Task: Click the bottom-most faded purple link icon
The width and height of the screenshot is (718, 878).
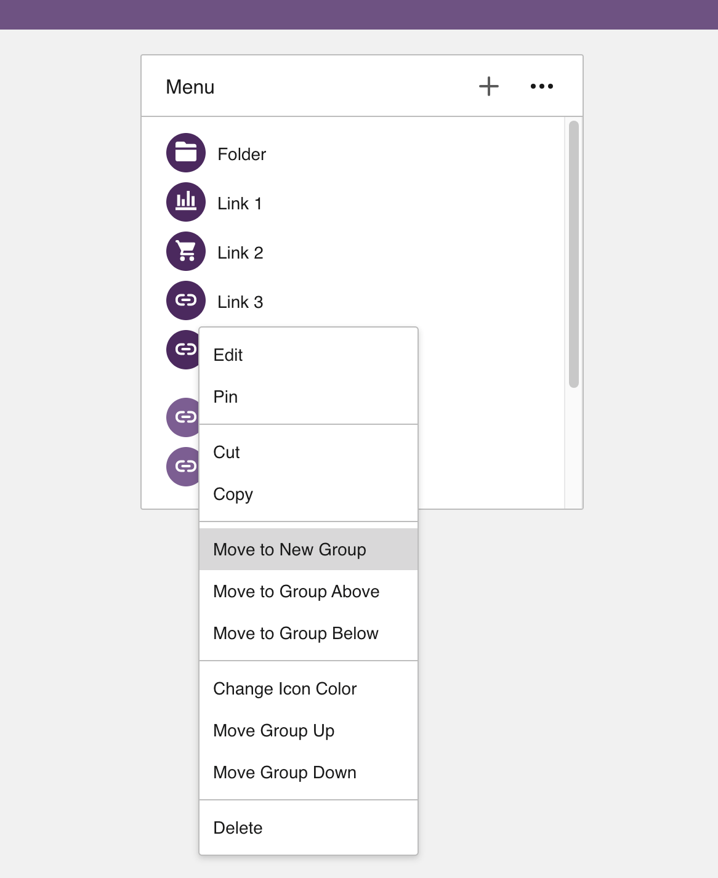Action: coord(182,467)
